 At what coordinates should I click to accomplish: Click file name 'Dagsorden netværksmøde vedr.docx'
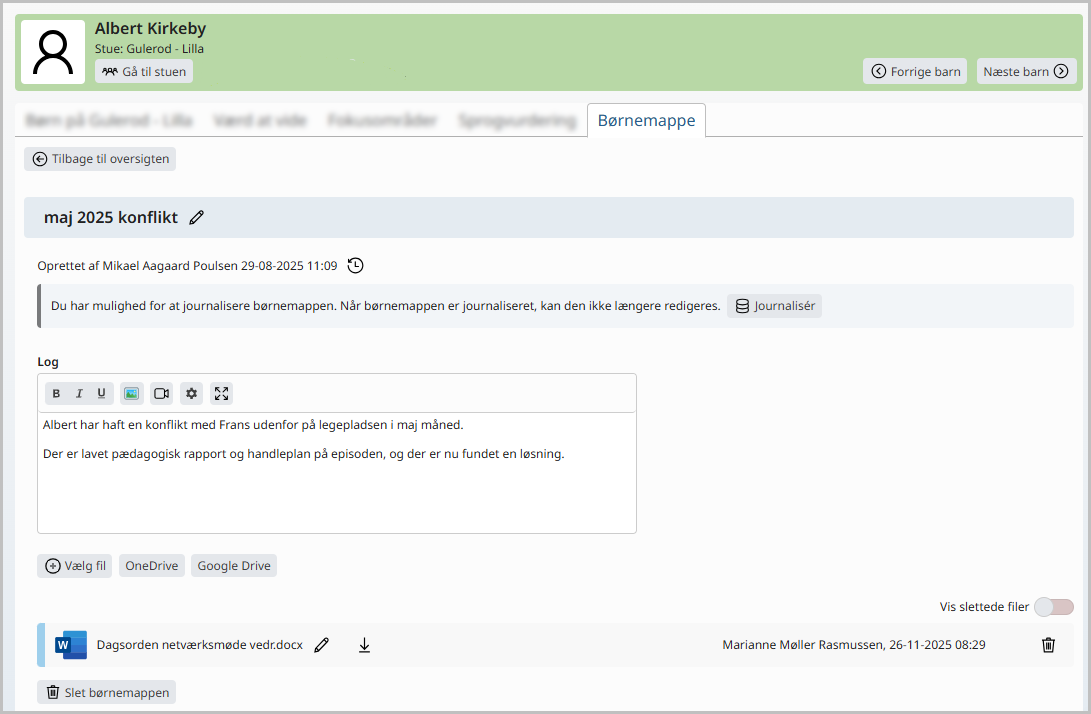[200, 645]
